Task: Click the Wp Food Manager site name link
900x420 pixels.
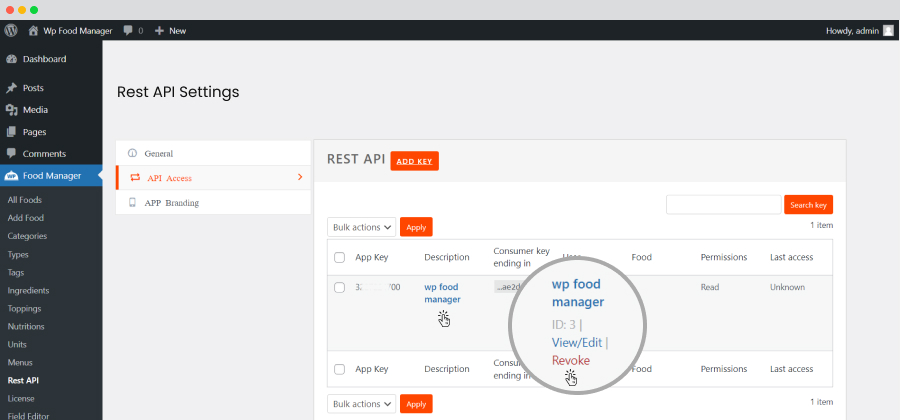Action: pyautogui.click(x=78, y=31)
